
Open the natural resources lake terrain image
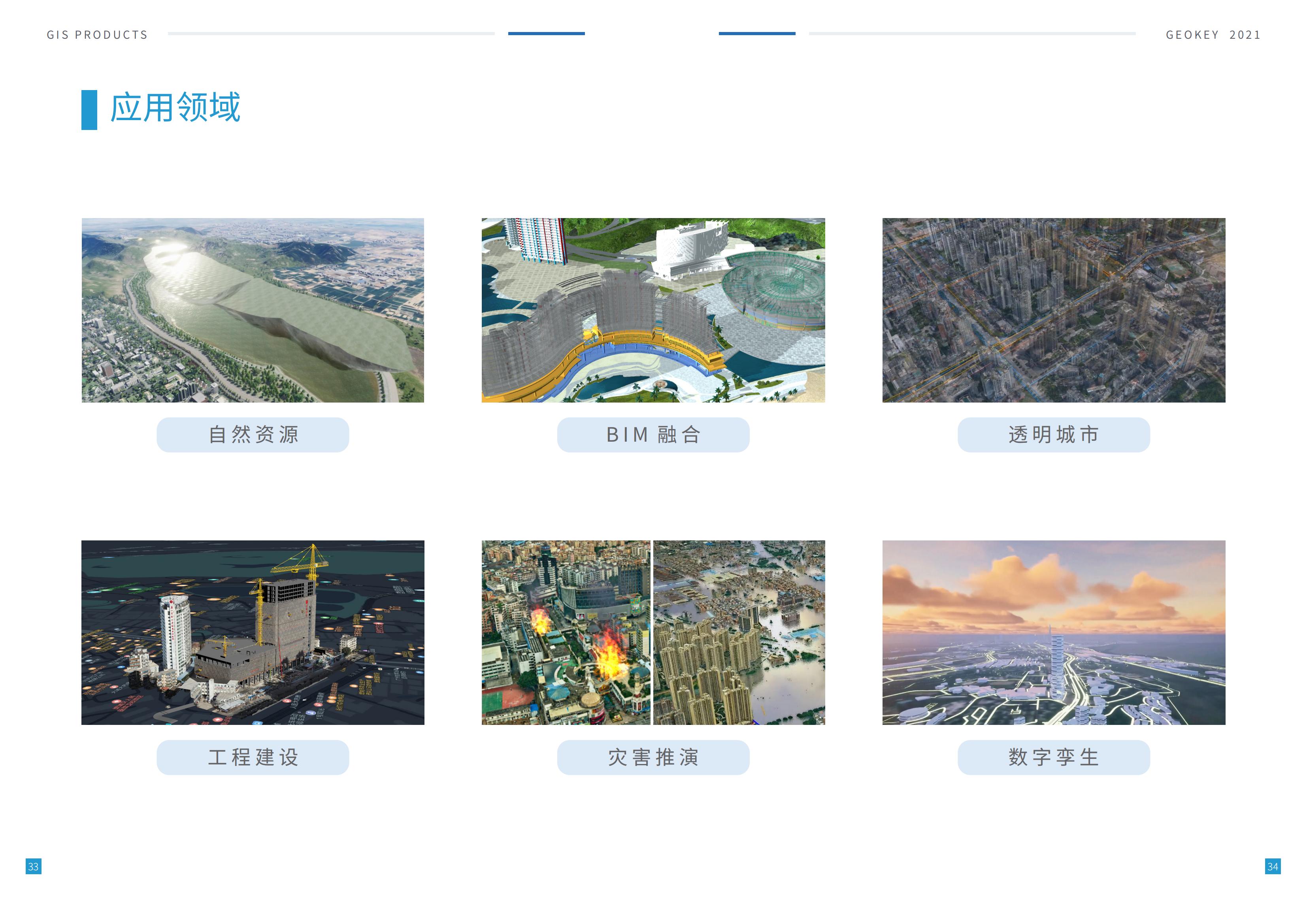pyautogui.click(x=253, y=310)
